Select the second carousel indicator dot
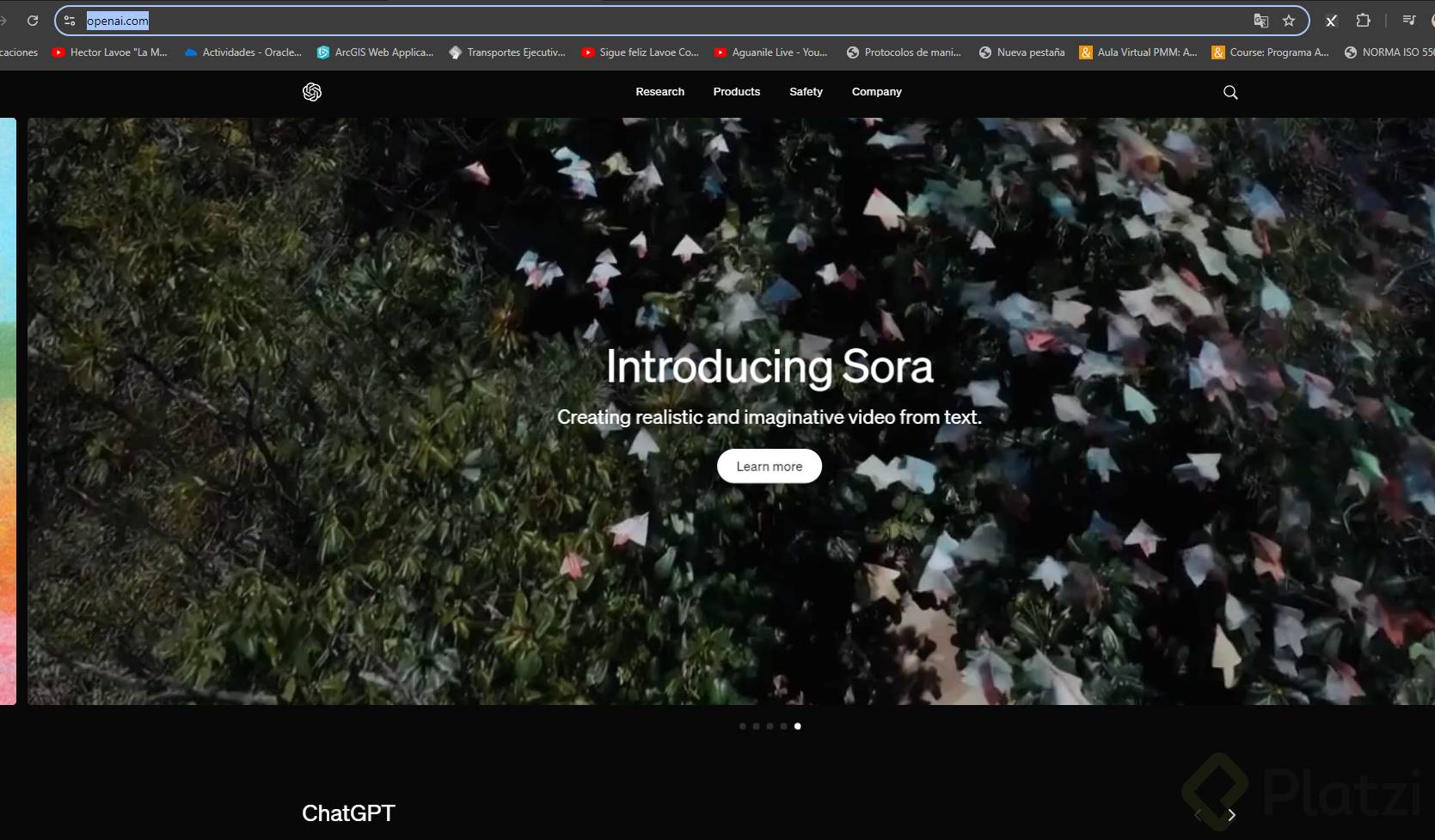1435x840 pixels. click(x=757, y=727)
